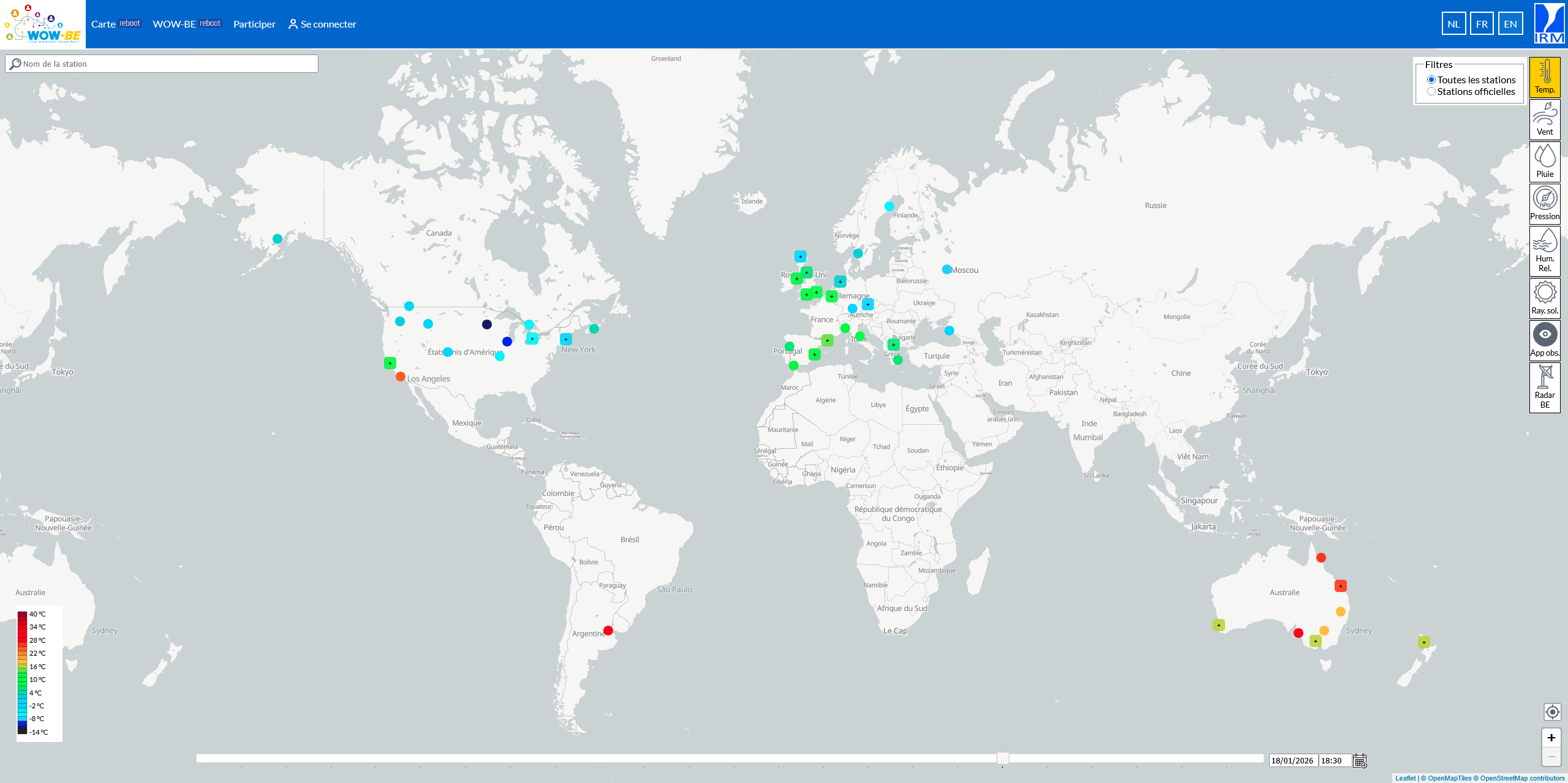Click the Se connecter login link
The width and height of the screenshot is (1568, 783).
point(322,24)
